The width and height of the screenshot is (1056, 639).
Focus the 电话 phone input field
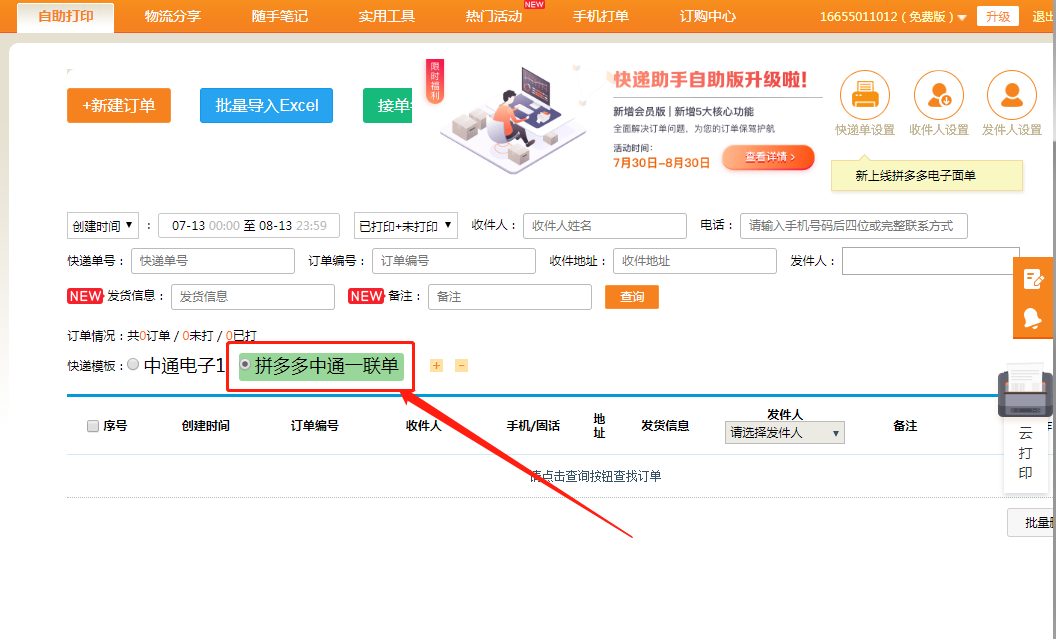(x=853, y=226)
